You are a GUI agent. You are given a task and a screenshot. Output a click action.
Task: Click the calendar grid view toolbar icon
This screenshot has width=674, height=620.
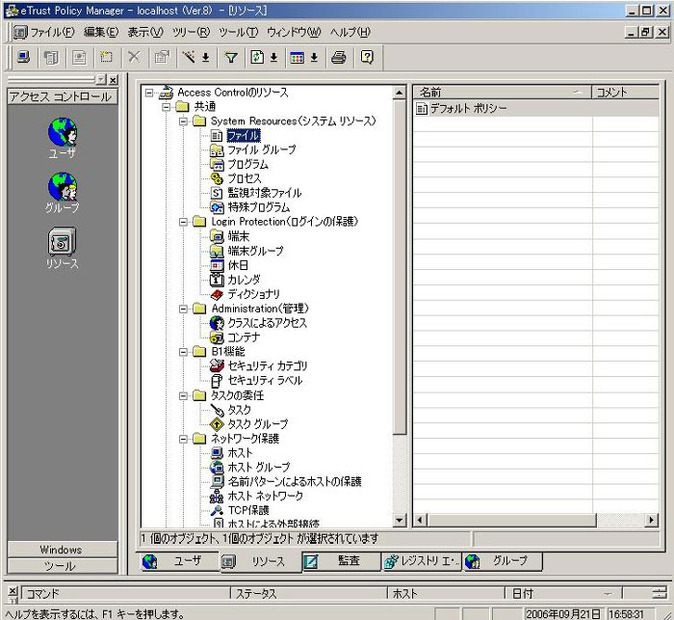click(297, 57)
